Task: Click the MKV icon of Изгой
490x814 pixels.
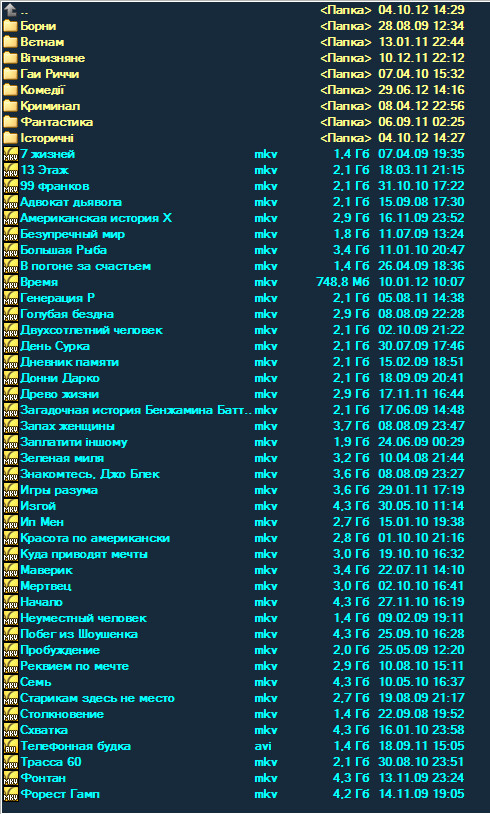Action: (x=10, y=507)
